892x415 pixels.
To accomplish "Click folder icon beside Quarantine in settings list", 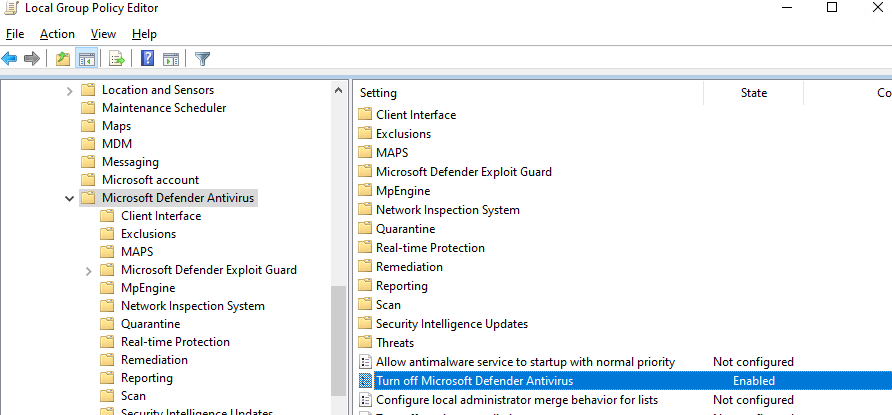I will coord(364,229).
